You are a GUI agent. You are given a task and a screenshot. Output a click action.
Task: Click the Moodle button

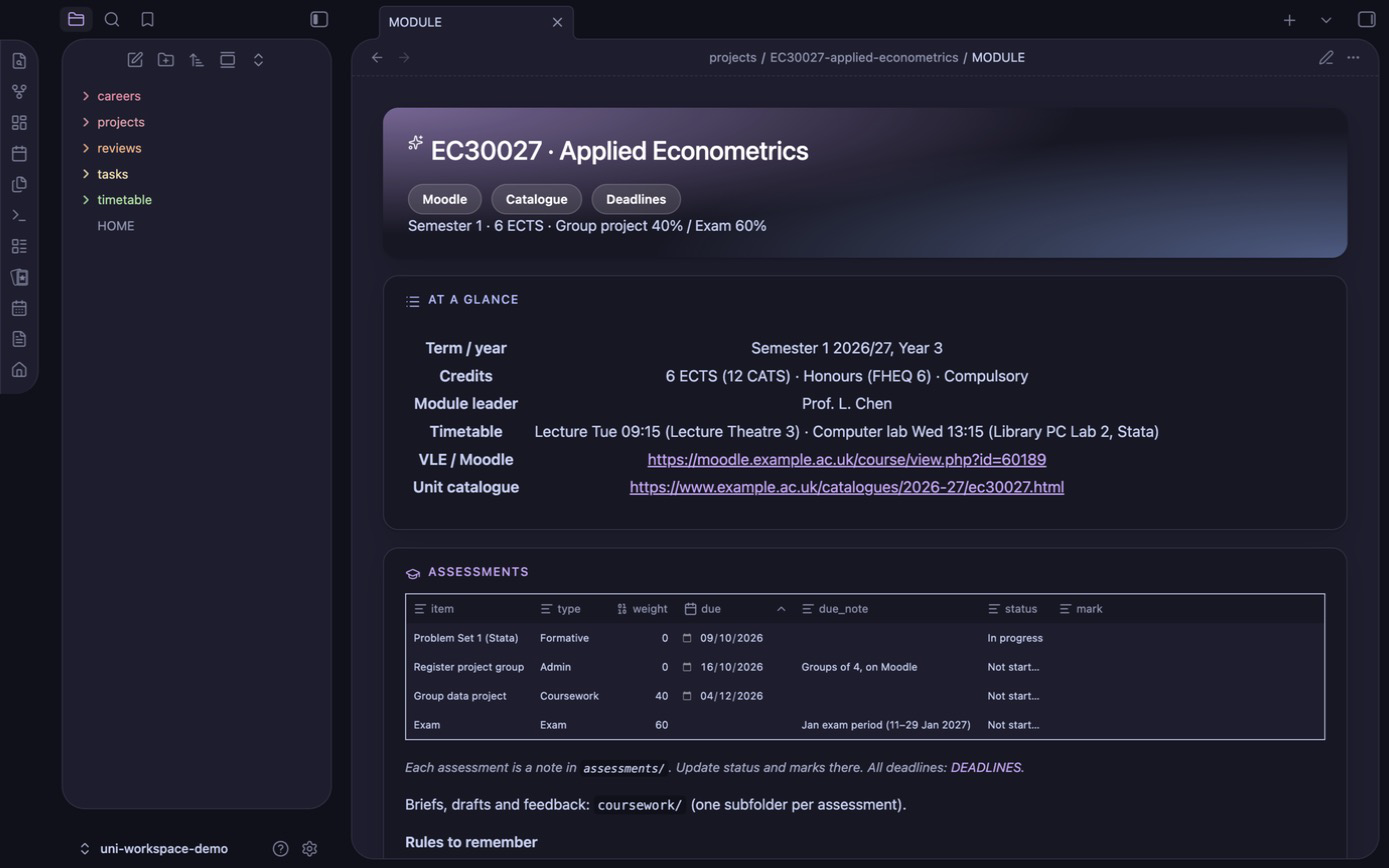tap(444, 199)
